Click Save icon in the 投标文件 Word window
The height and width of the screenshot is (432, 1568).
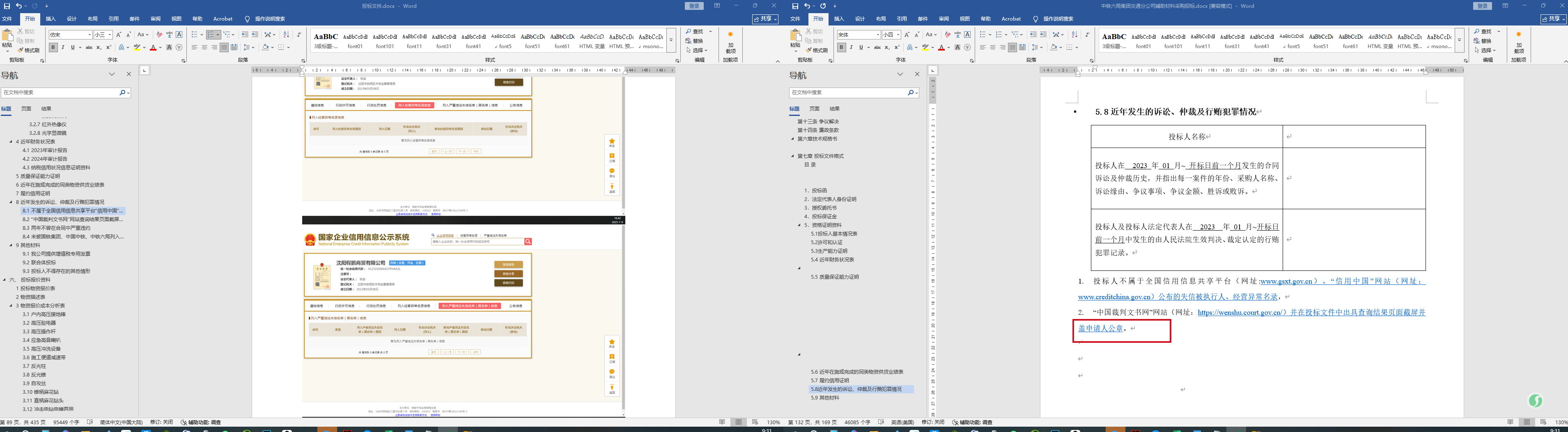pyautogui.click(x=7, y=6)
